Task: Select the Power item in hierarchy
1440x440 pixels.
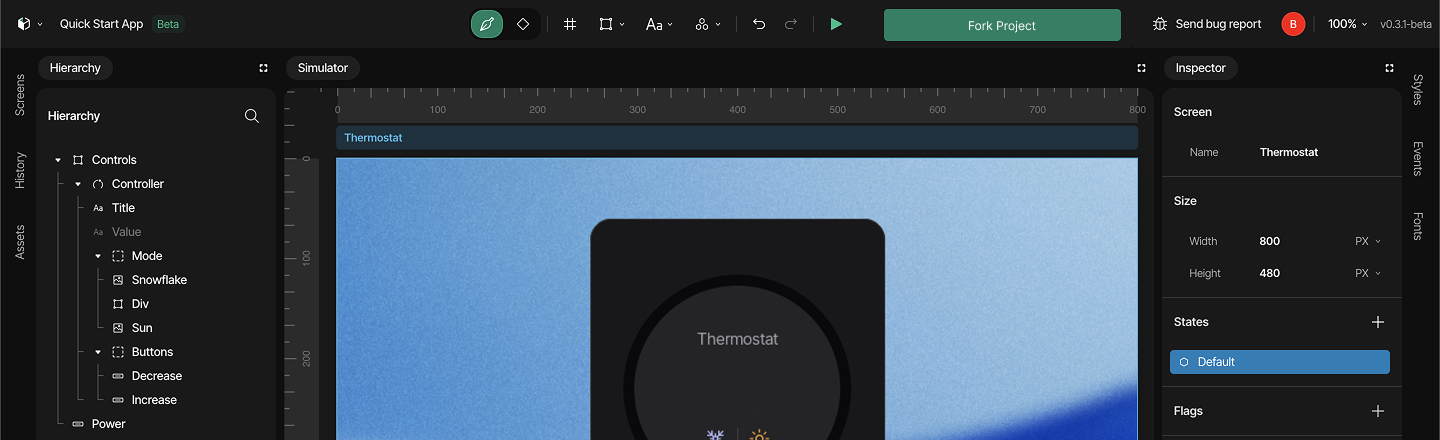Action: tap(108, 424)
